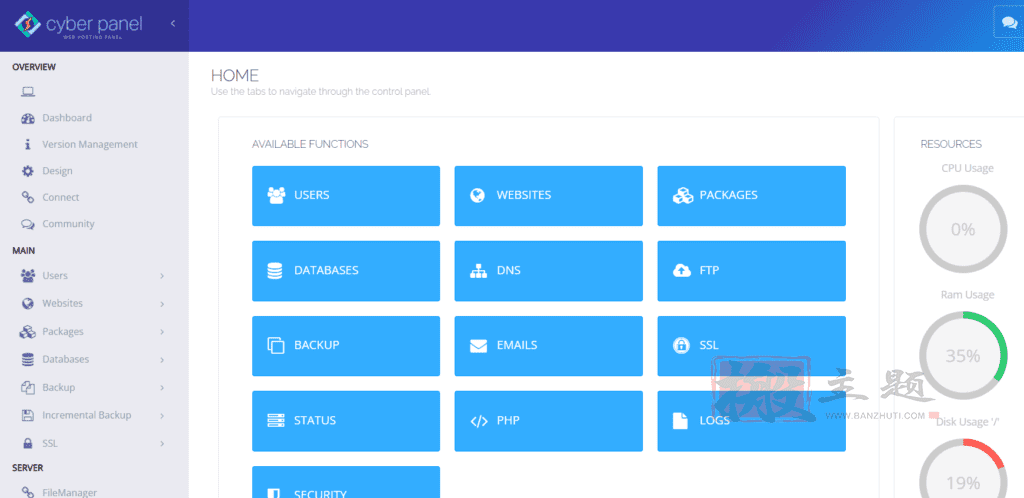Click the HOME page heading
The image size is (1024, 498).
point(234,75)
